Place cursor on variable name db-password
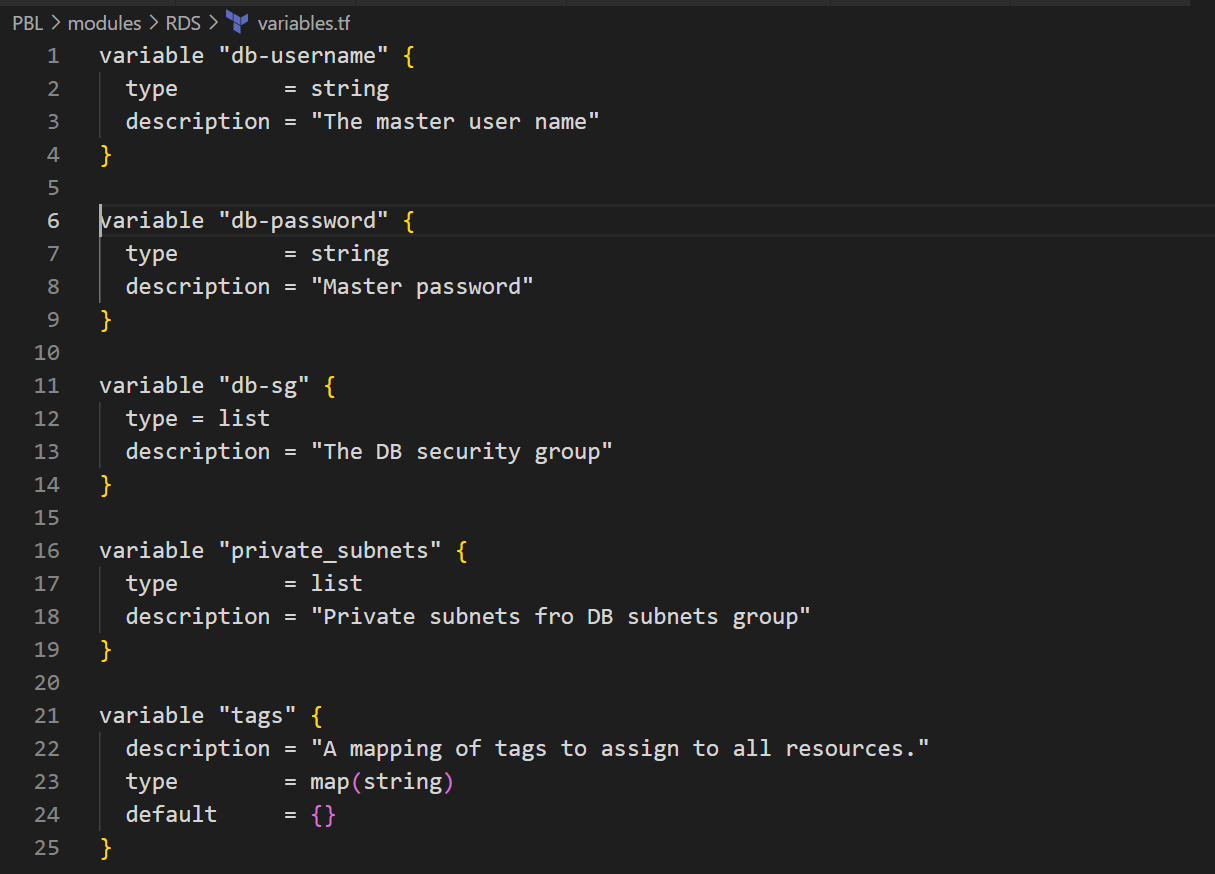1215x874 pixels. coord(307,220)
